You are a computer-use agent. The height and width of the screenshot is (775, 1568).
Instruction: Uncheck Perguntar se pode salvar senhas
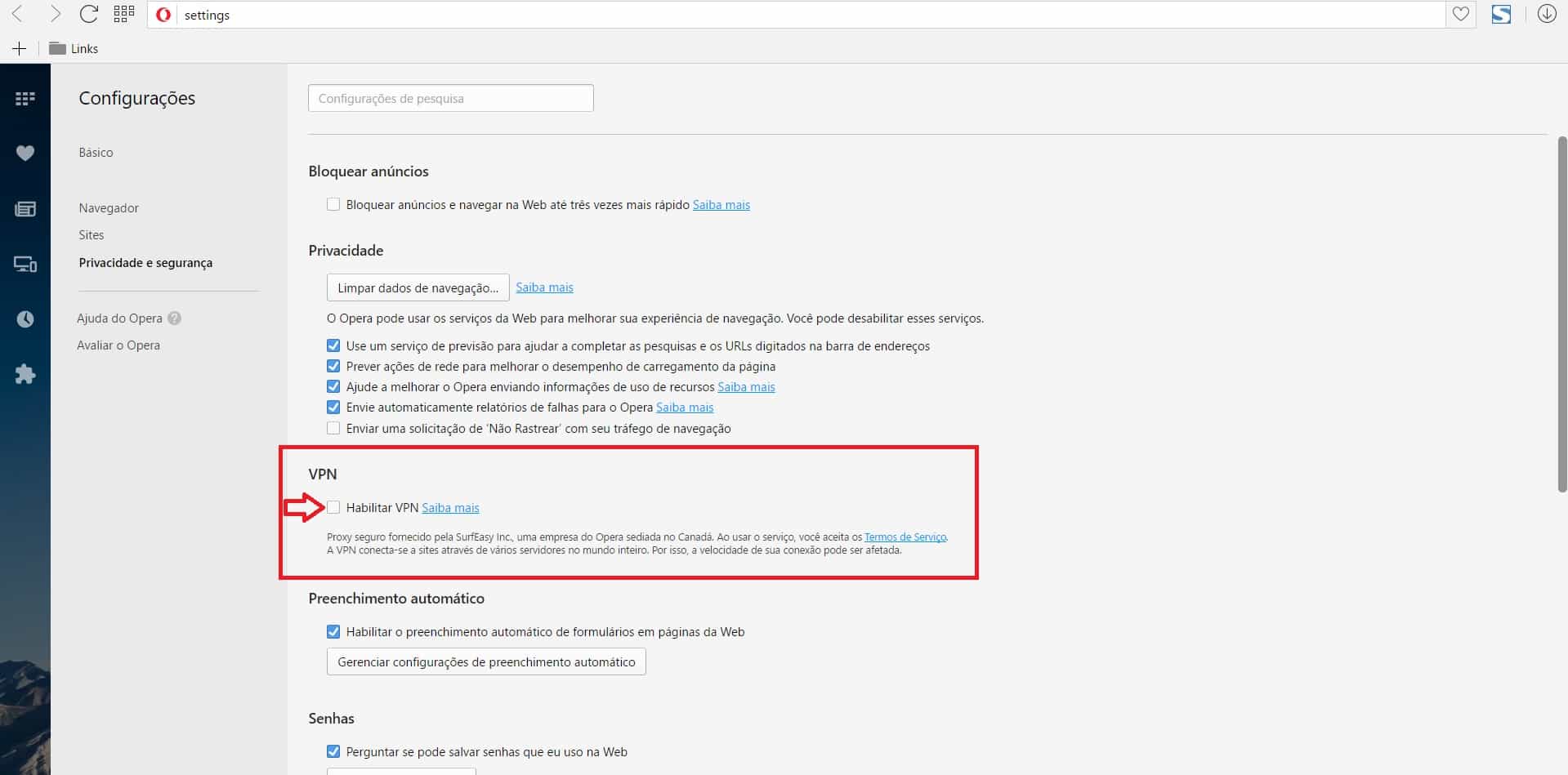coord(333,751)
